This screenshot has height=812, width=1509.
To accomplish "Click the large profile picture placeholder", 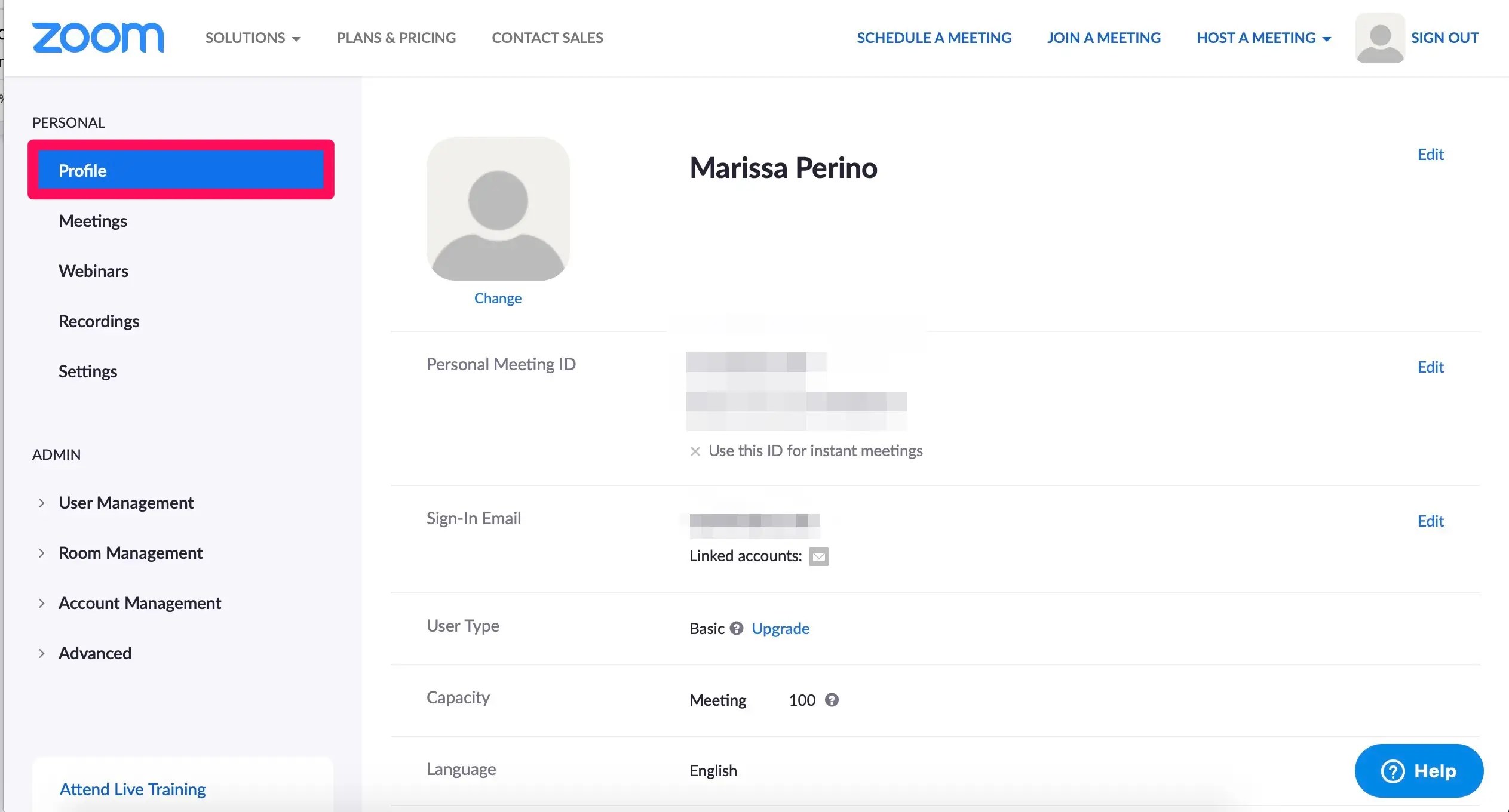I will [498, 209].
